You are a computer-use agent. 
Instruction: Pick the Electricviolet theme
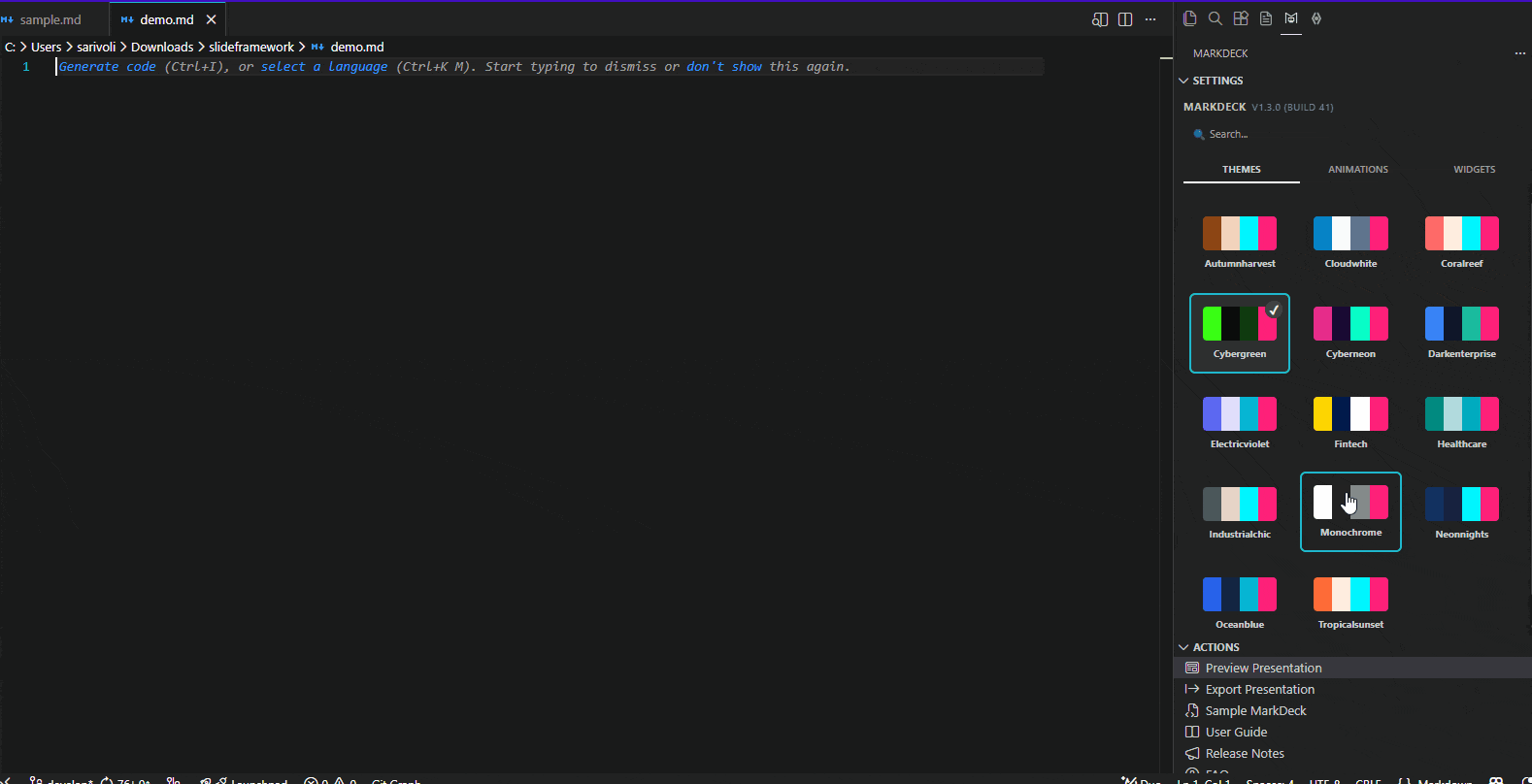tap(1240, 423)
